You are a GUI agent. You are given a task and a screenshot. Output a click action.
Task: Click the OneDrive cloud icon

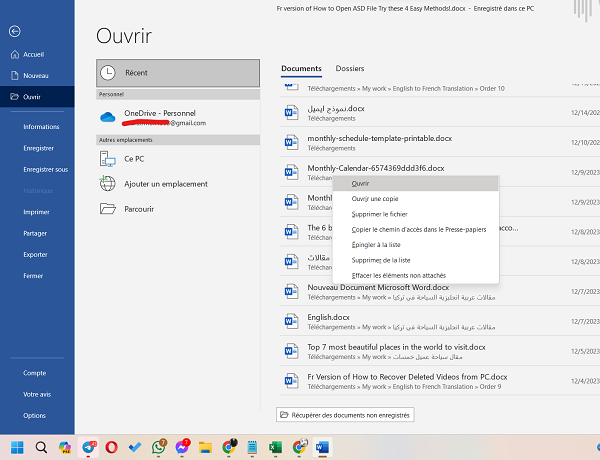[108, 117]
